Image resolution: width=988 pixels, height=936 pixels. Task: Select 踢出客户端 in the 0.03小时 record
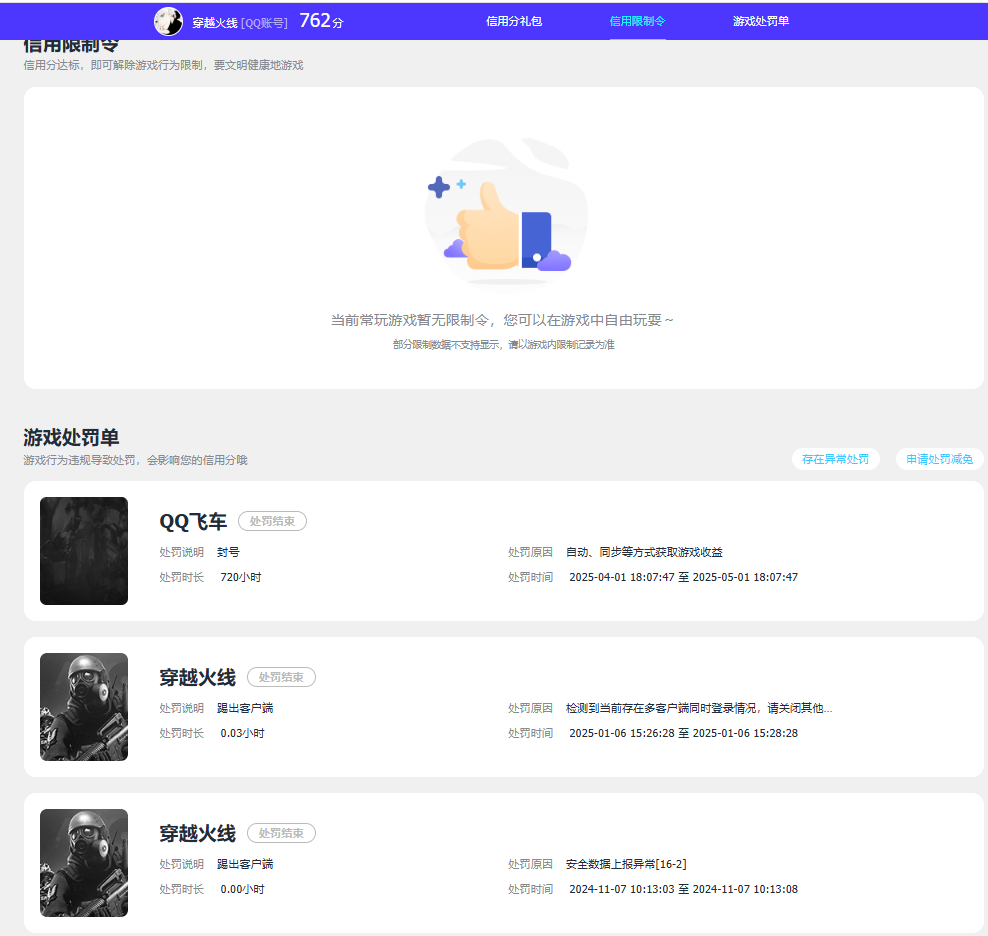click(245, 708)
